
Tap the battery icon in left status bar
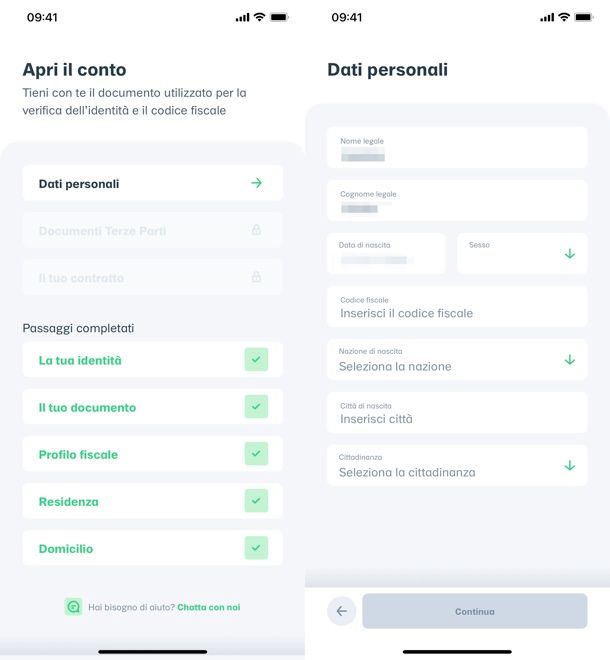[279, 17]
